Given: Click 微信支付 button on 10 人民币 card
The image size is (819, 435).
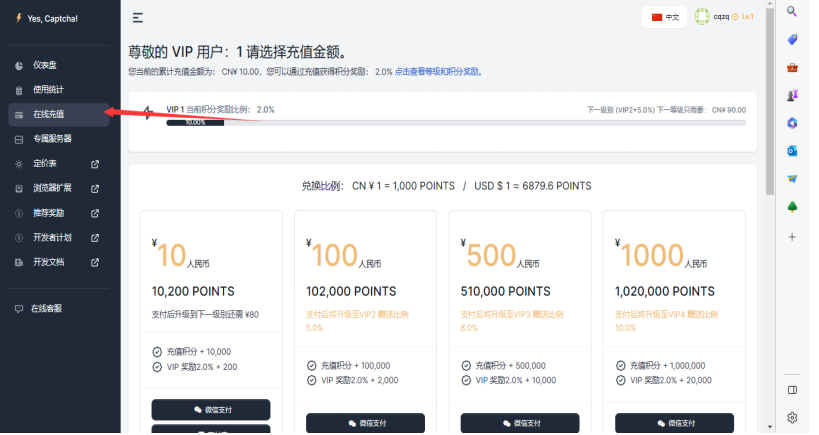Looking at the screenshot, I should click(211, 410).
